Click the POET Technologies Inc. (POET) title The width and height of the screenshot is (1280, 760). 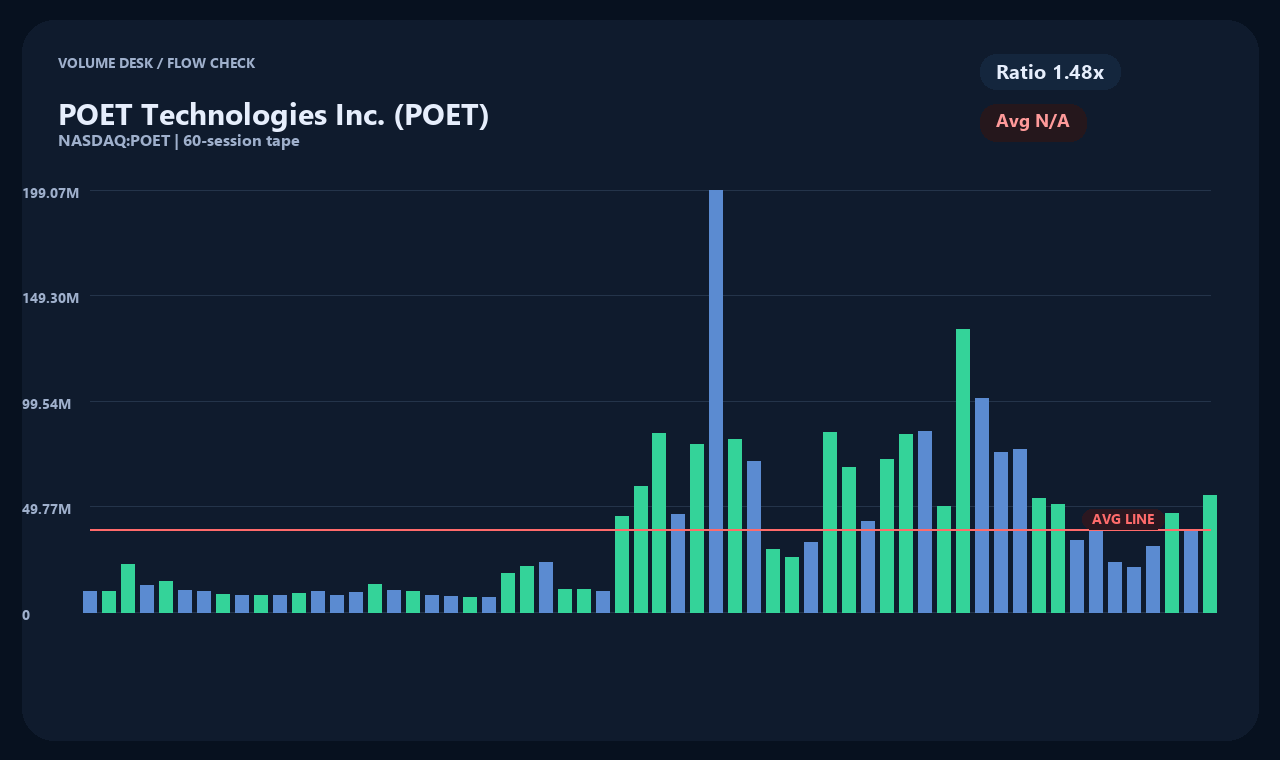coord(273,115)
